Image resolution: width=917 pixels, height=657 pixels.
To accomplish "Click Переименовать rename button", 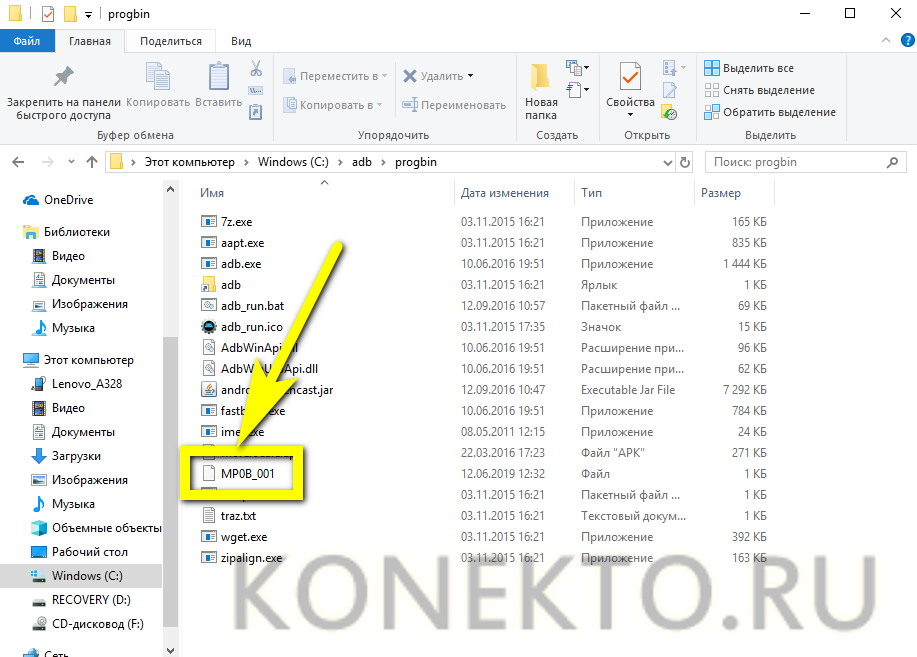I will pyautogui.click(x=455, y=105).
